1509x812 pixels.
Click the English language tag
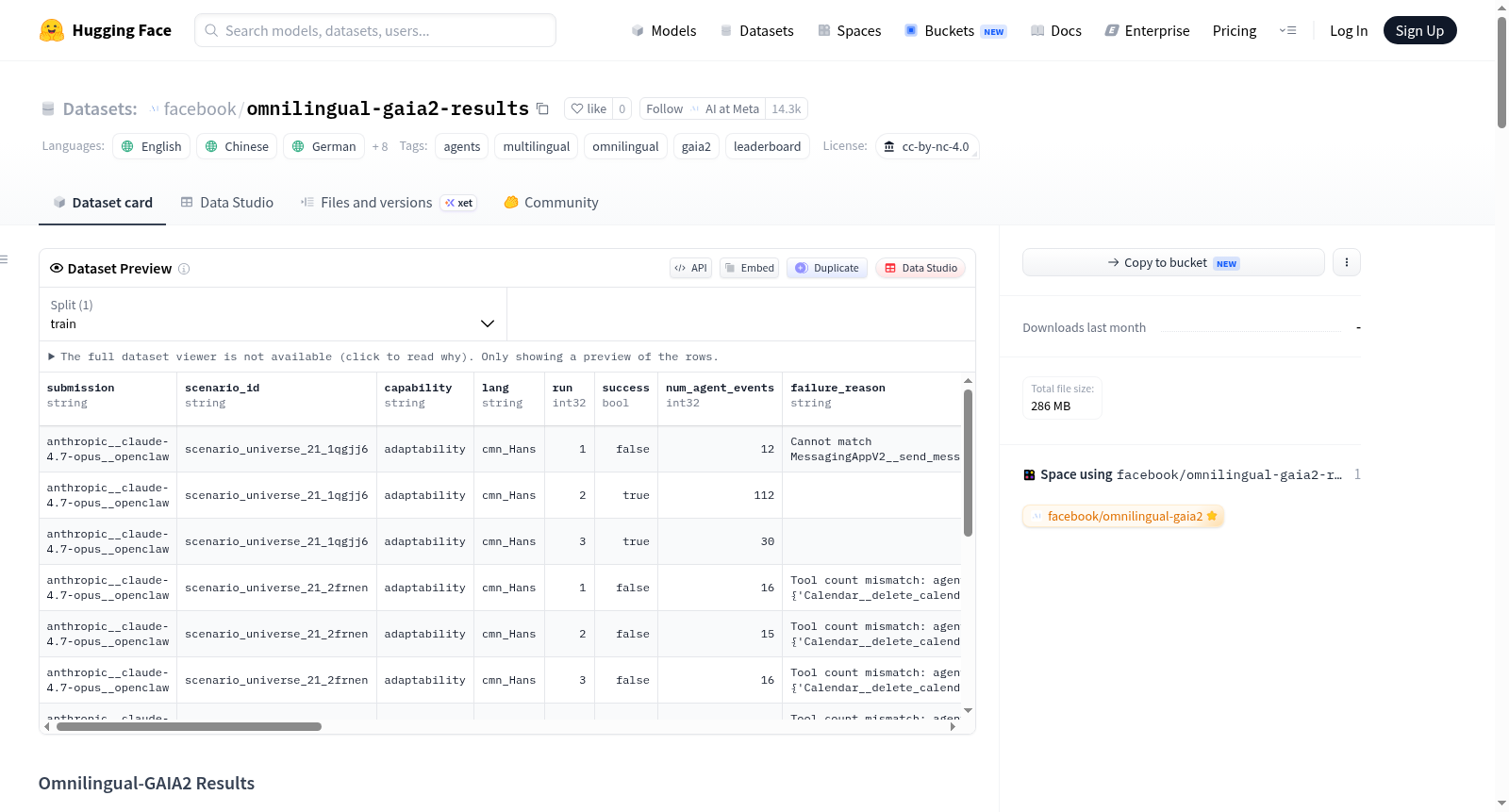pos(152,146)
